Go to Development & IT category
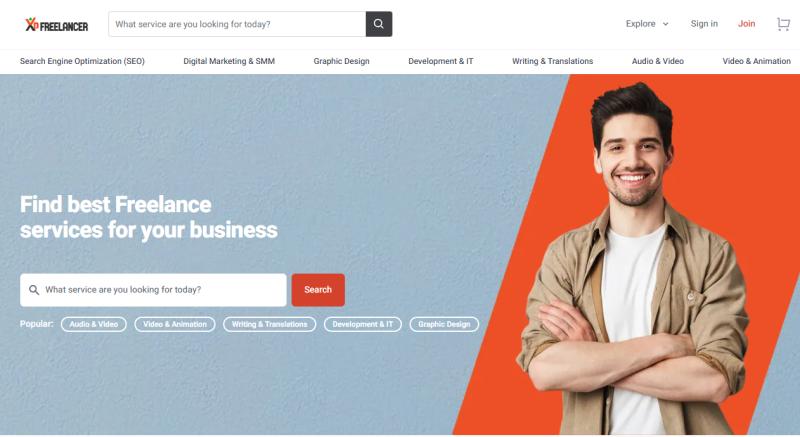The width and height of the screenshot is (800, 437). pyautogui.click(x=441, y=61)
